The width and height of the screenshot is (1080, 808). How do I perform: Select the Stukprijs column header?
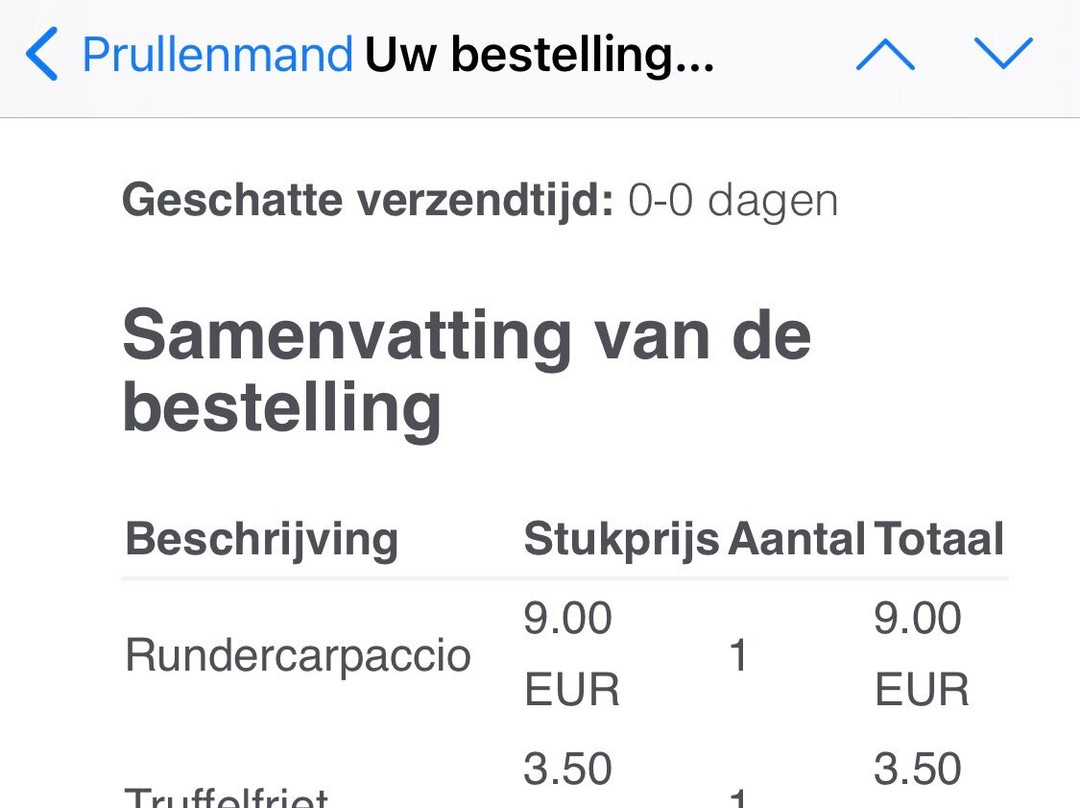621,540
